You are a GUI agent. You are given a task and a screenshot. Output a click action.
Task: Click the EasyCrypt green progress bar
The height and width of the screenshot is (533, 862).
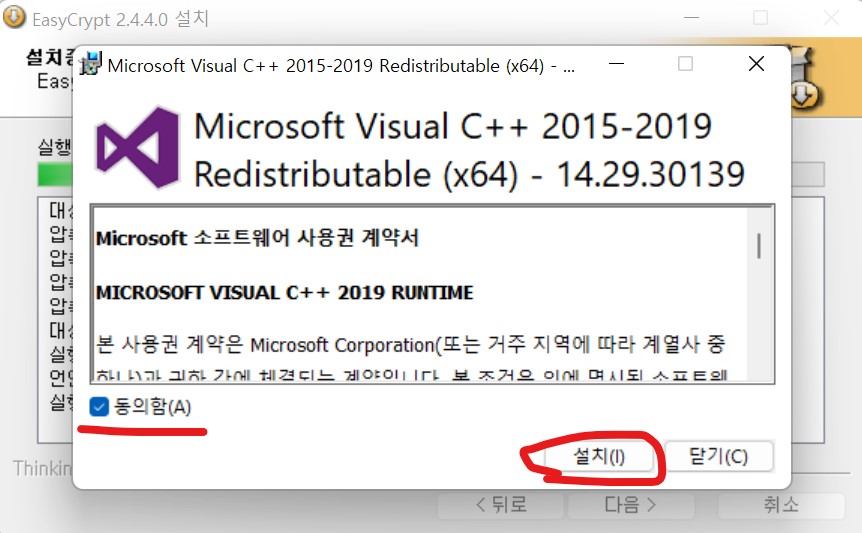(x=55, y=175)
